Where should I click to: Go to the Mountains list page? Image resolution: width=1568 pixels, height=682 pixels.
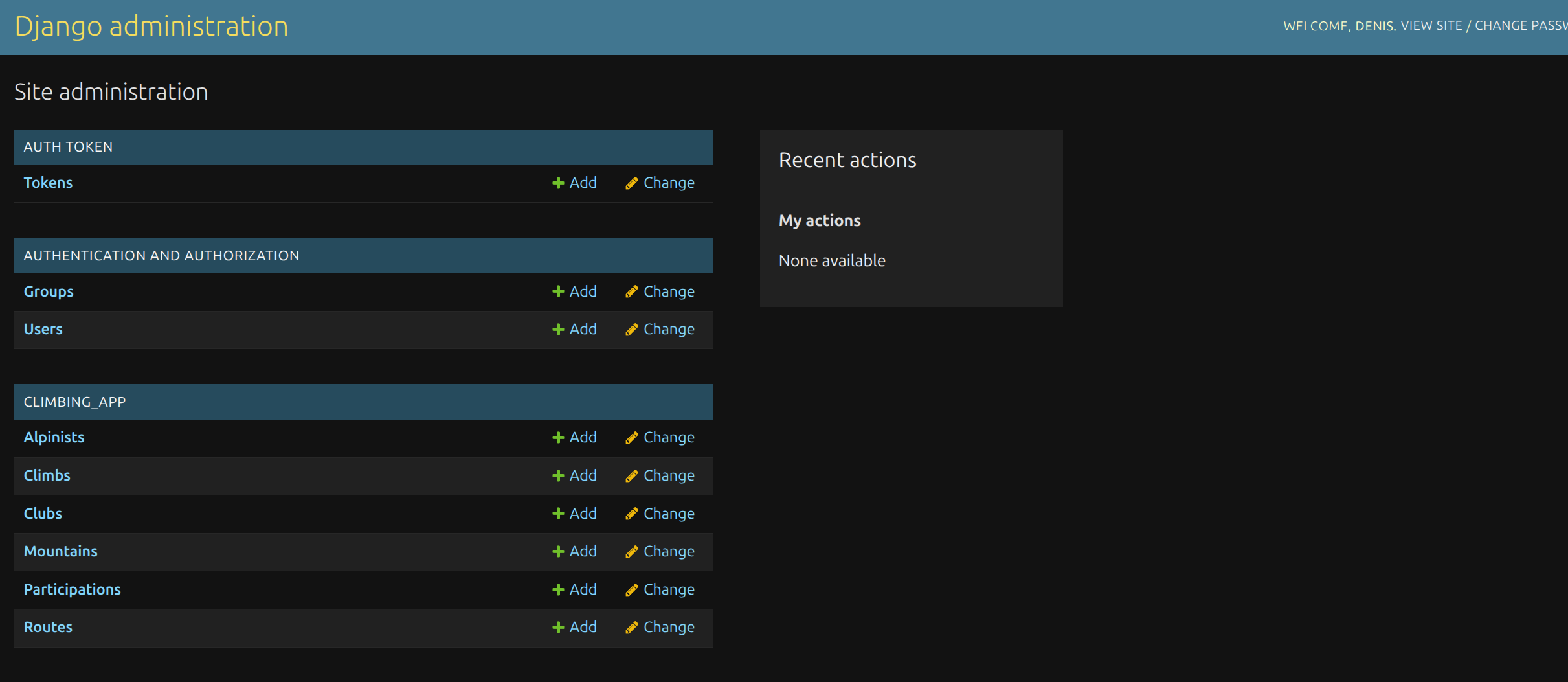click(x=60, y=551)
